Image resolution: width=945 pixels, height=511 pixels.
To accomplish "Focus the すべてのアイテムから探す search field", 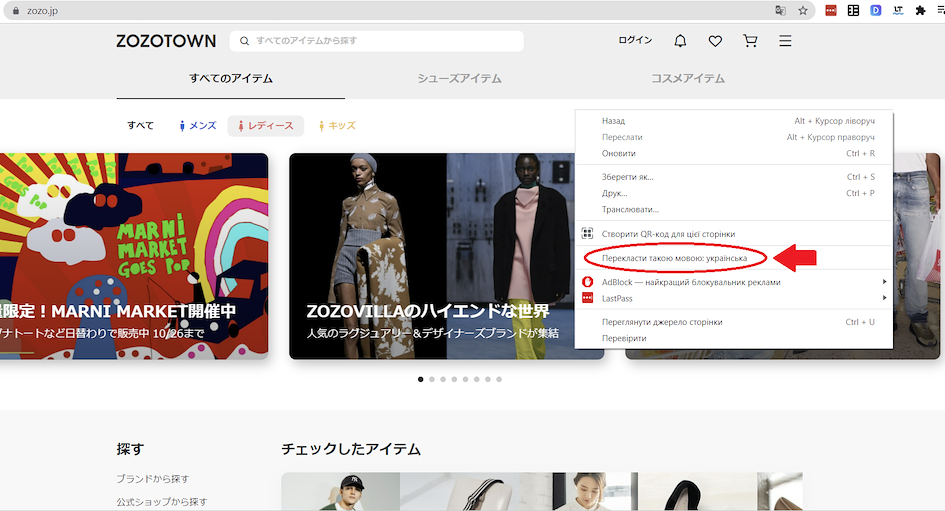I will click(377, 41).
